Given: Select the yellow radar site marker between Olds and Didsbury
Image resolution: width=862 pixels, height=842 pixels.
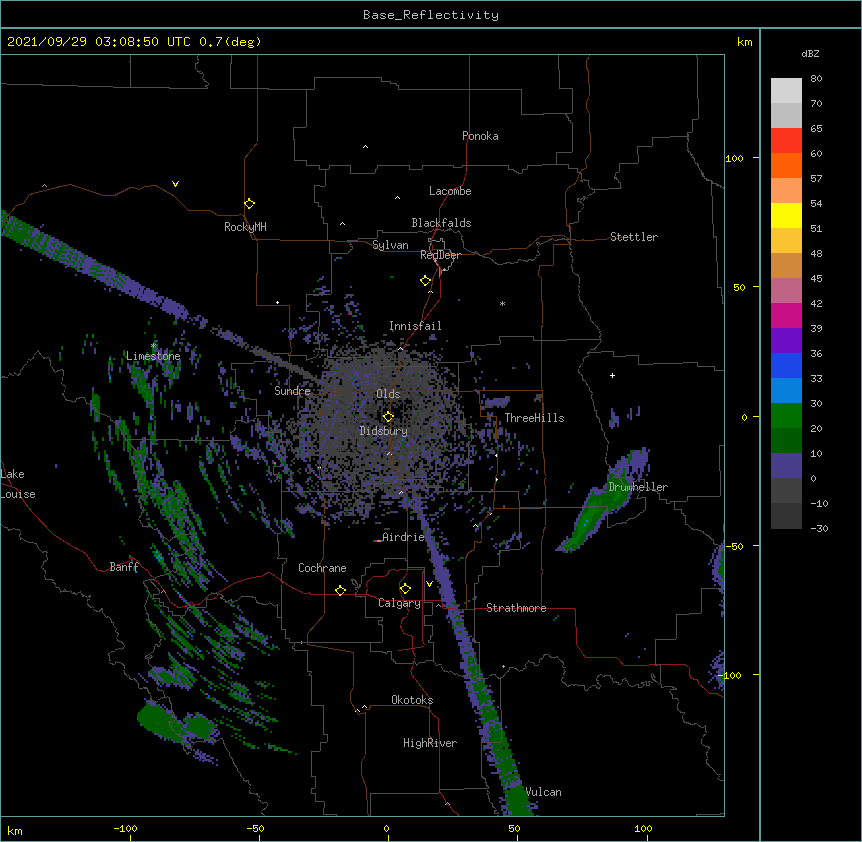Looking at the screenshot, I should pos(388,416).
